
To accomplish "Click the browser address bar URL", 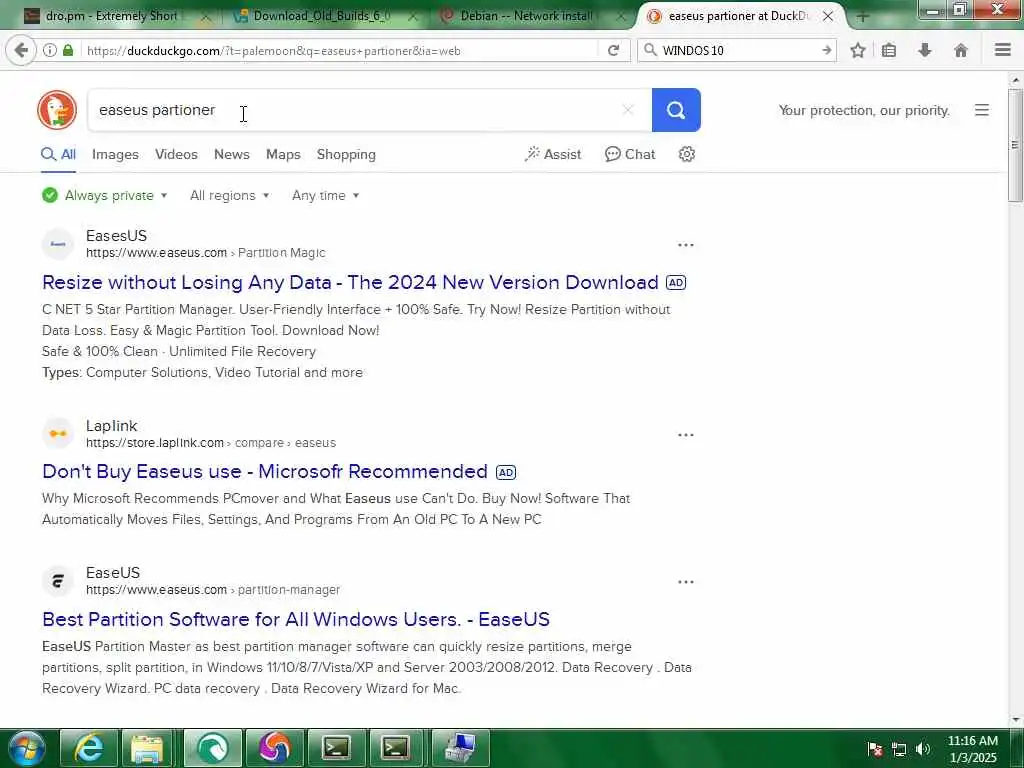I will pos(340,50).
